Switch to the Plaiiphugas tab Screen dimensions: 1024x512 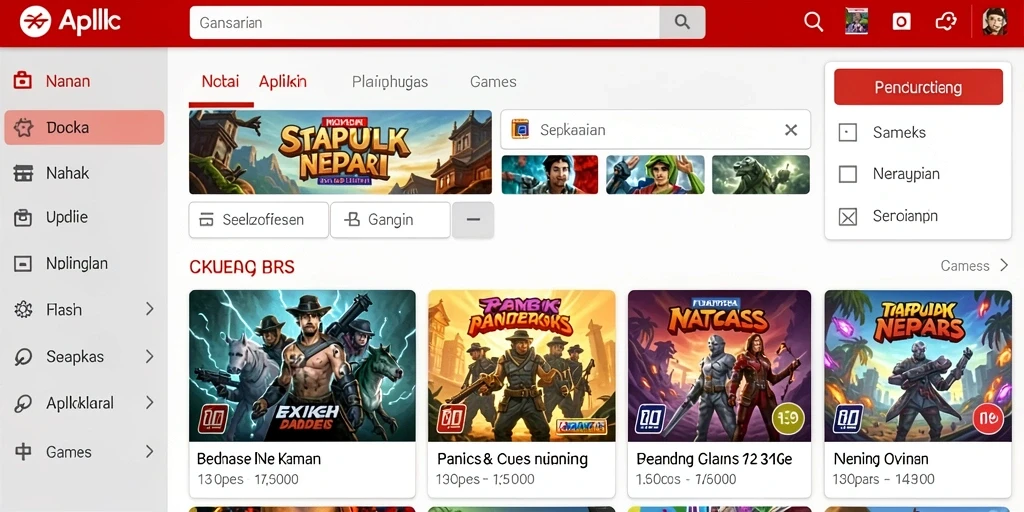coord(390,82)
